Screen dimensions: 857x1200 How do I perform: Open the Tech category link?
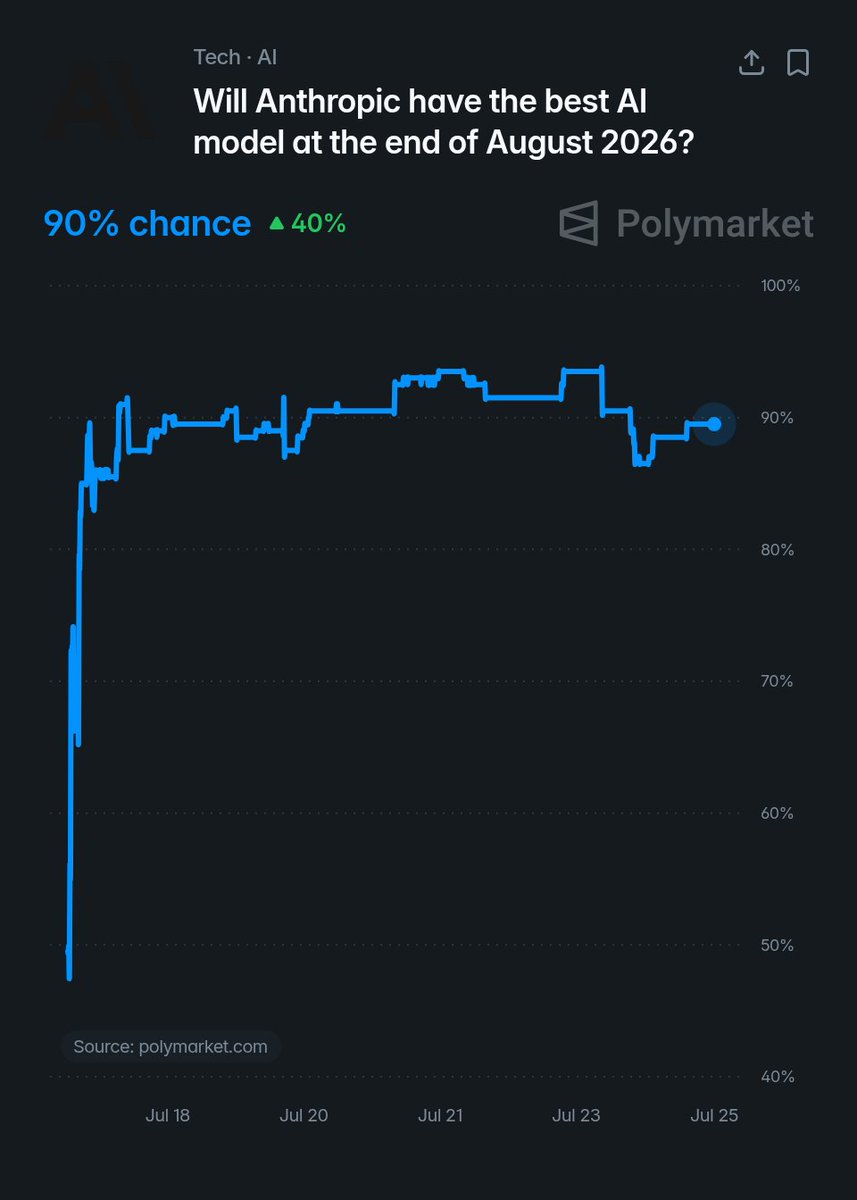click(x=217, y=57)
